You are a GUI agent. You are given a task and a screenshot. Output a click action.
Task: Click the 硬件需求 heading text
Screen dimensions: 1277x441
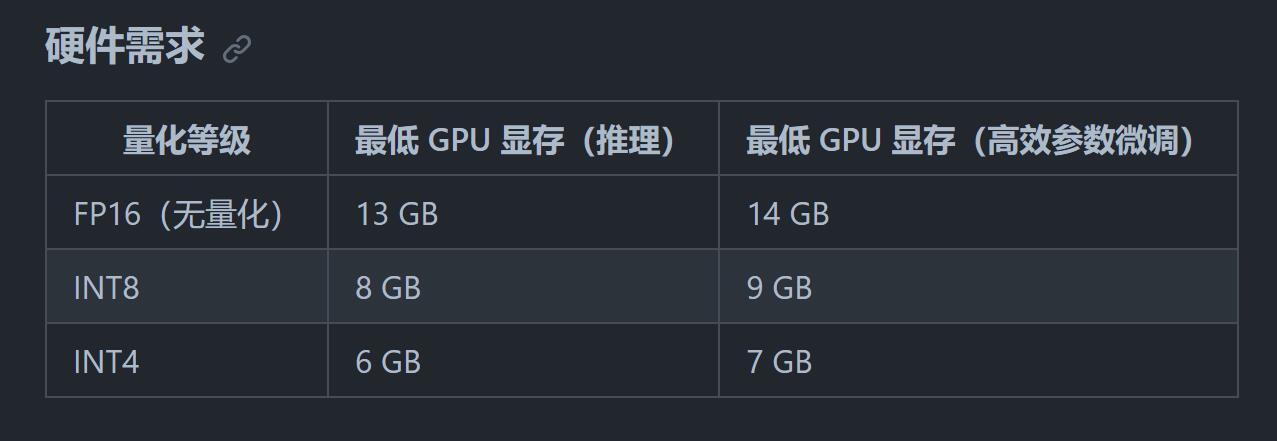(x=125, y=47)
